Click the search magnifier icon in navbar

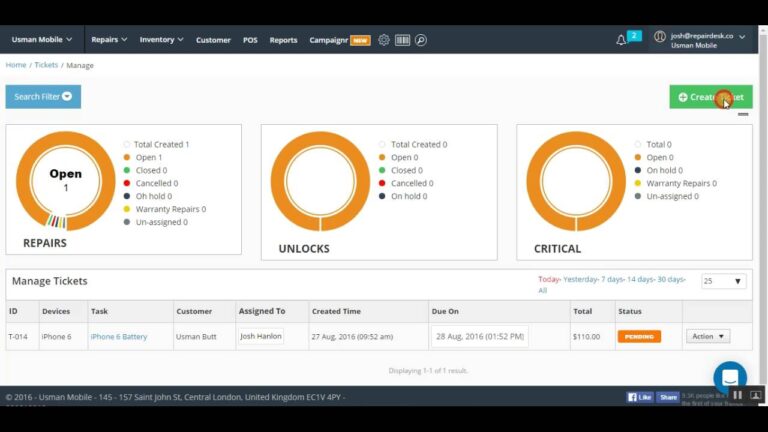(x=421, y=40)
